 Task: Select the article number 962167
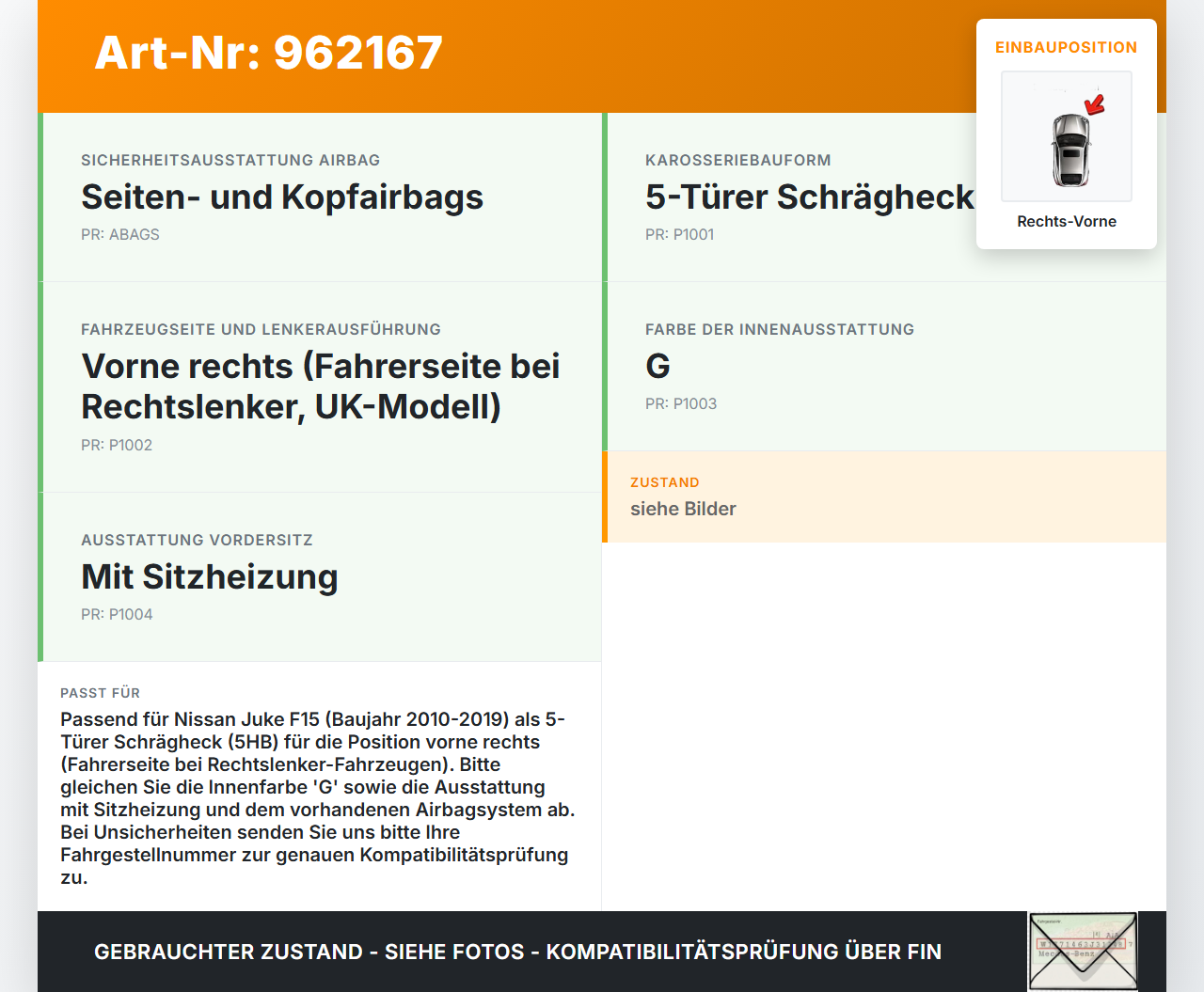click(x=268, y=54)
